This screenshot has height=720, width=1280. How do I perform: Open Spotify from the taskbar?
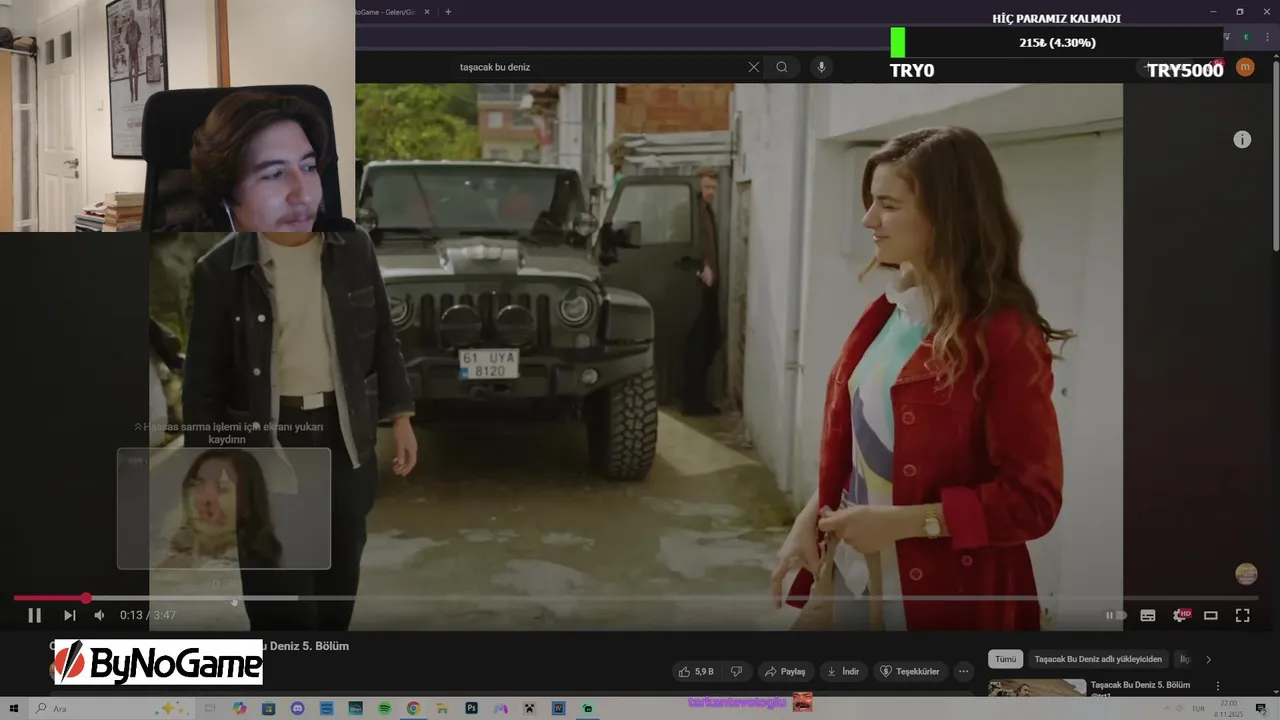[385, 708]
